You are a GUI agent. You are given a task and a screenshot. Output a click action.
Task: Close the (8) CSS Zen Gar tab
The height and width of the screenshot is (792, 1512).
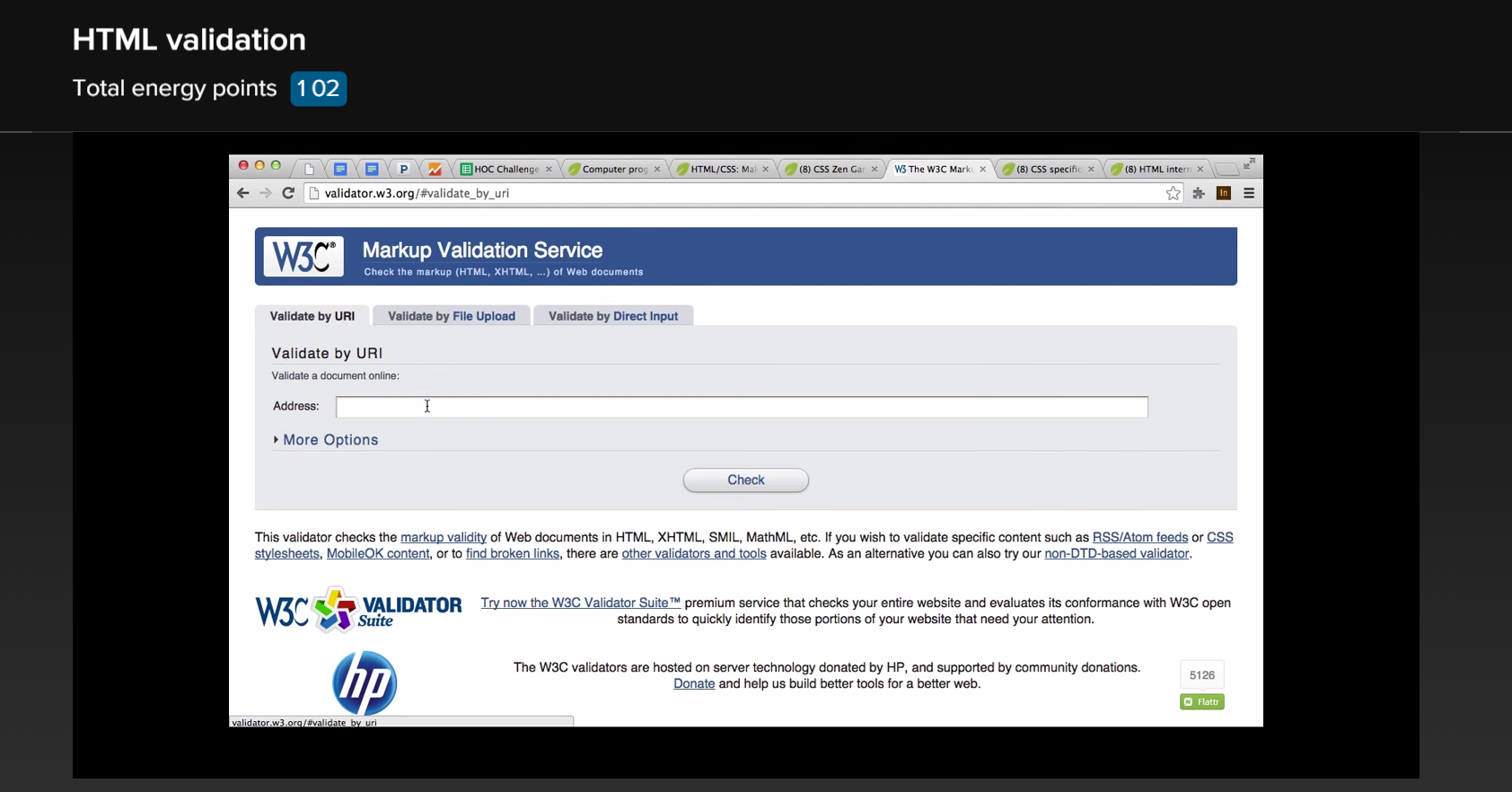click(x=875, y=169)
